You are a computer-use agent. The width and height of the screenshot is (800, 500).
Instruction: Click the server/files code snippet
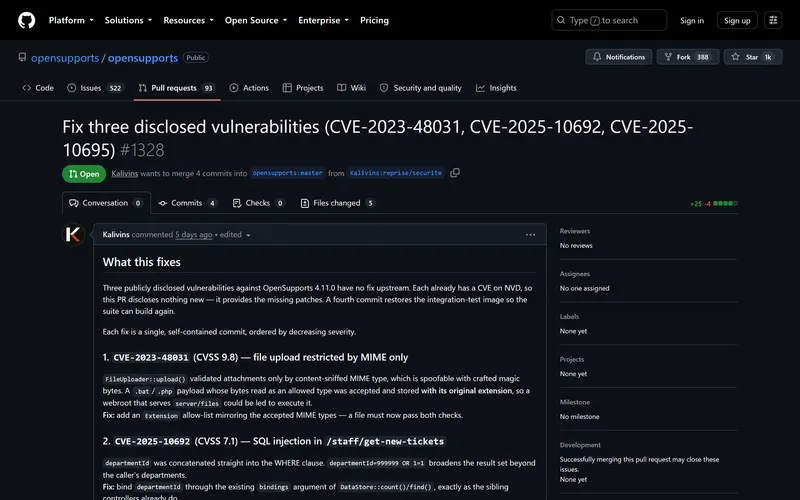pos(197,404)
